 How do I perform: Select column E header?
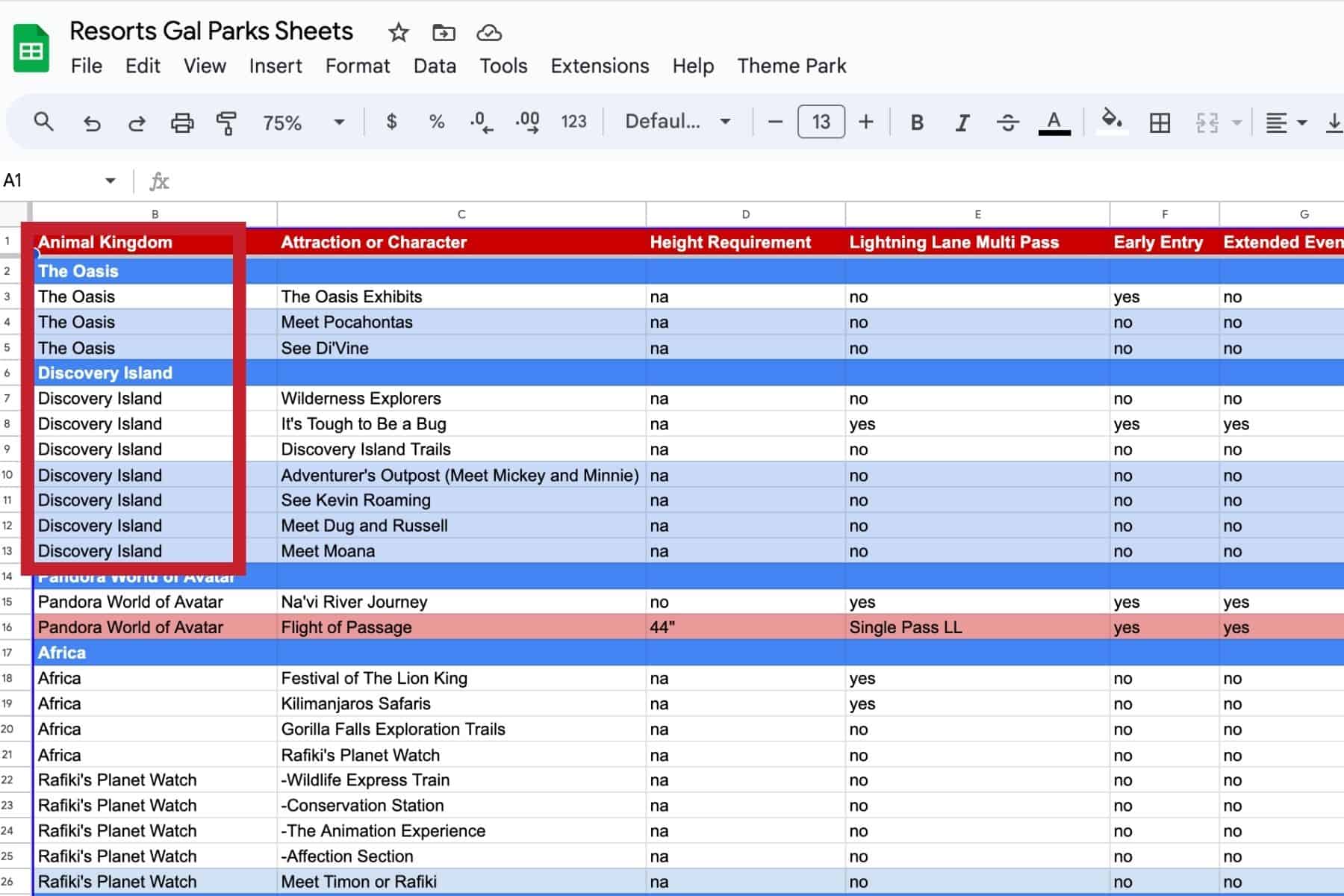click(977, 214)
